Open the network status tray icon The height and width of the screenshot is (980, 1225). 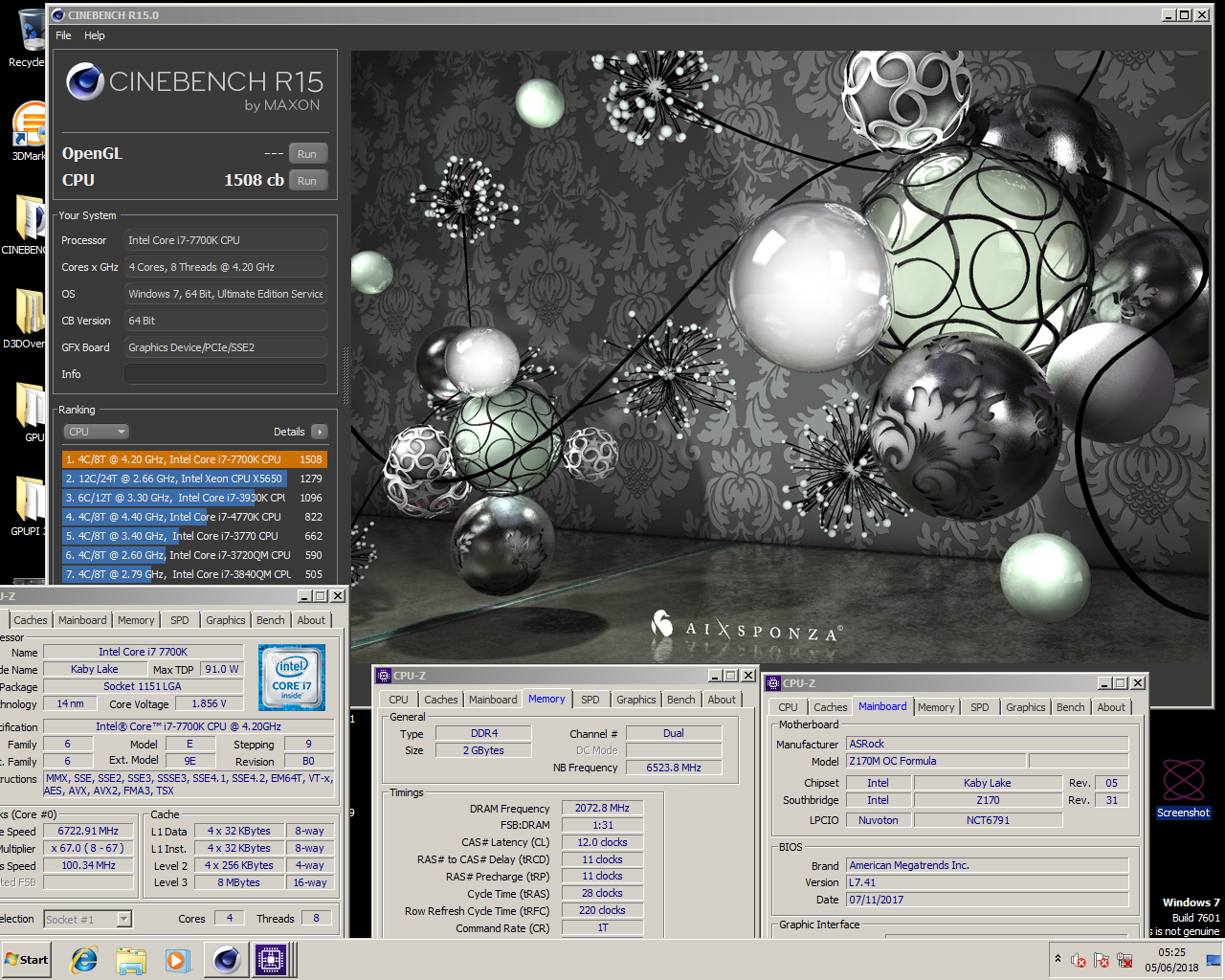click(x=1125, y=960)
